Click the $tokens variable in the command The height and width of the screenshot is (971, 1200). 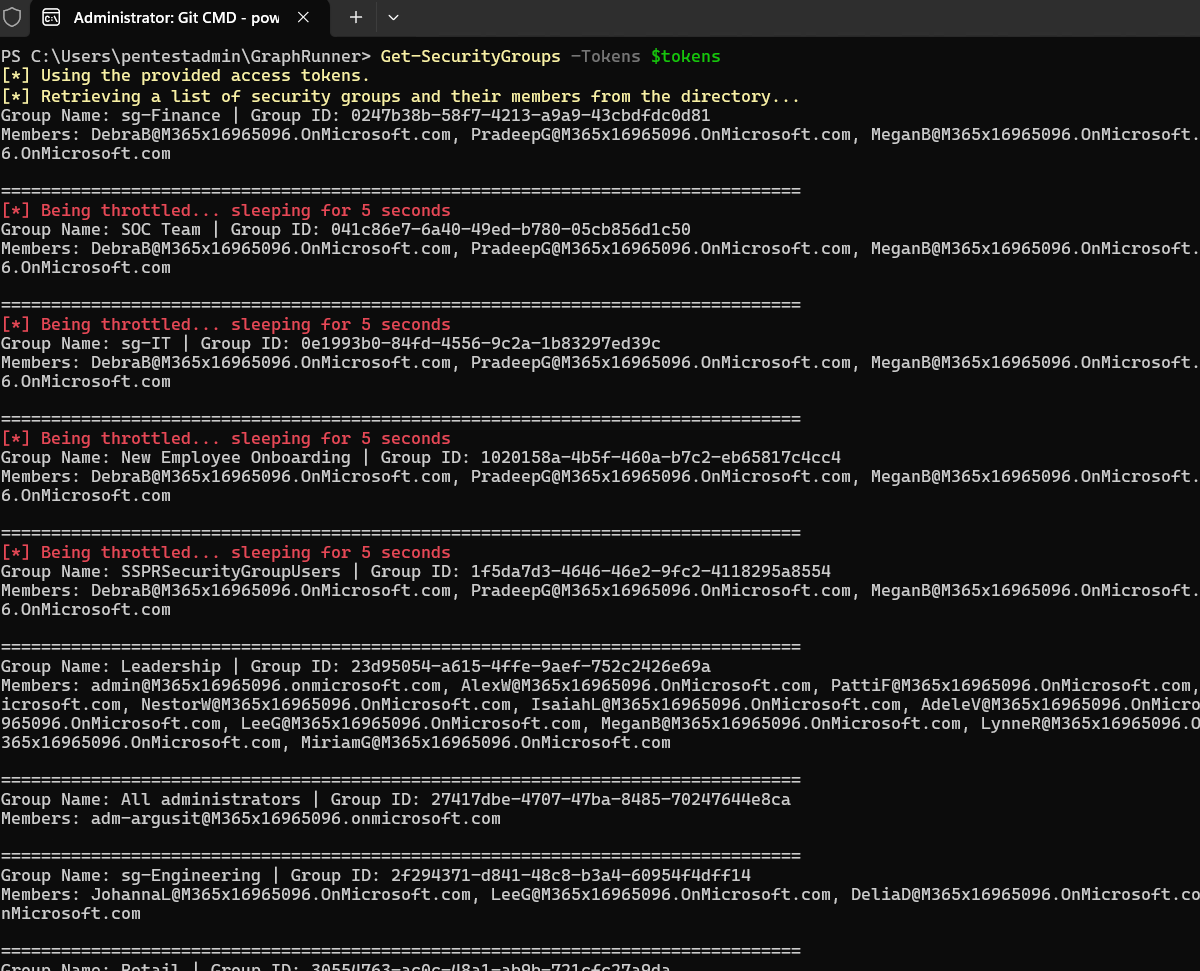[685, 56]
